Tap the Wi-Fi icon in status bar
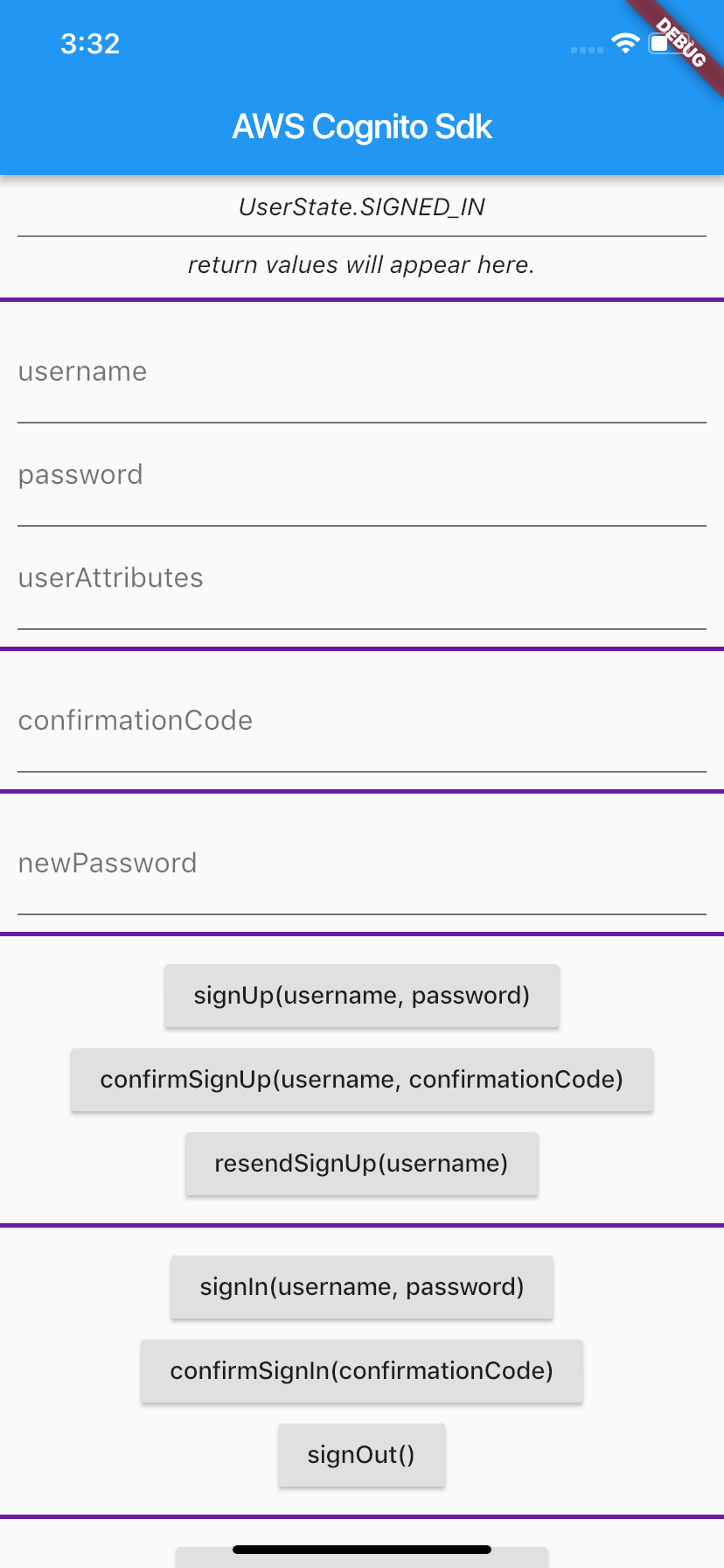 click(625, 43)
